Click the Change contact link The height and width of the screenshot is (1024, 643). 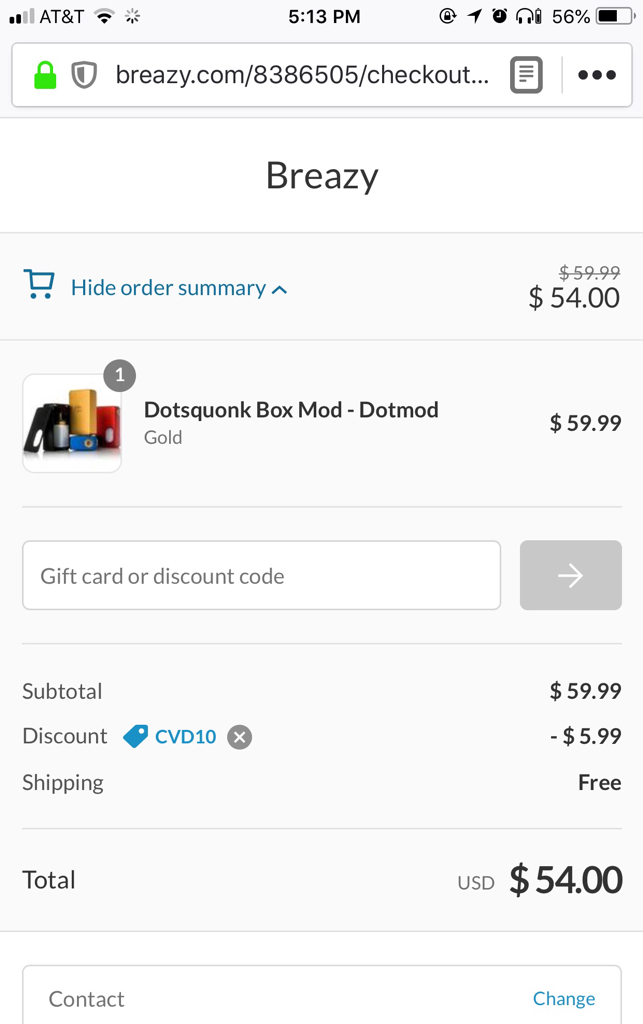tap(563, 998)
